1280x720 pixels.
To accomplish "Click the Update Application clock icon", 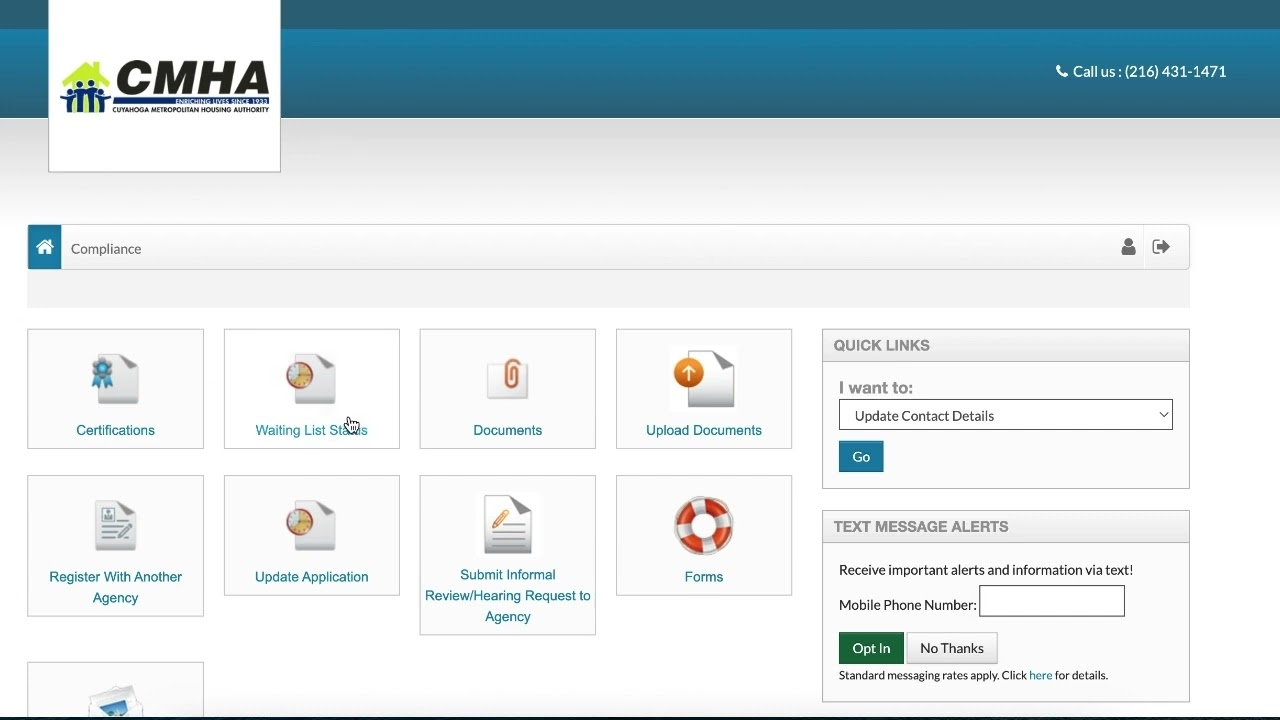I will point(311,525).
